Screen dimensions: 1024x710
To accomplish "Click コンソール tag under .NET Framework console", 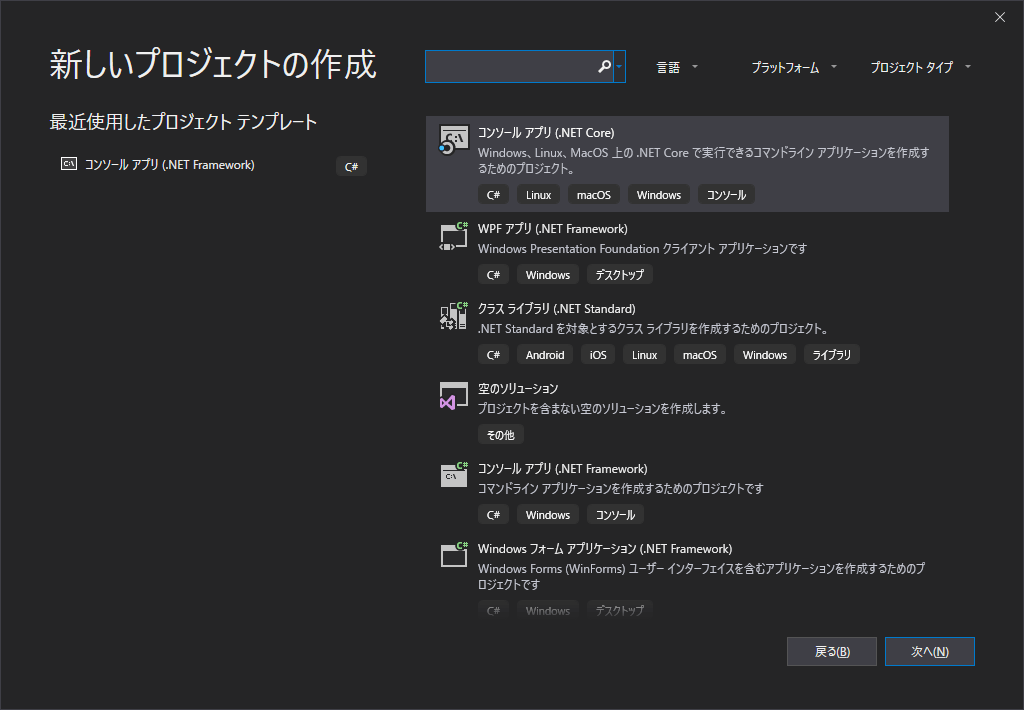I will point(615,515).
